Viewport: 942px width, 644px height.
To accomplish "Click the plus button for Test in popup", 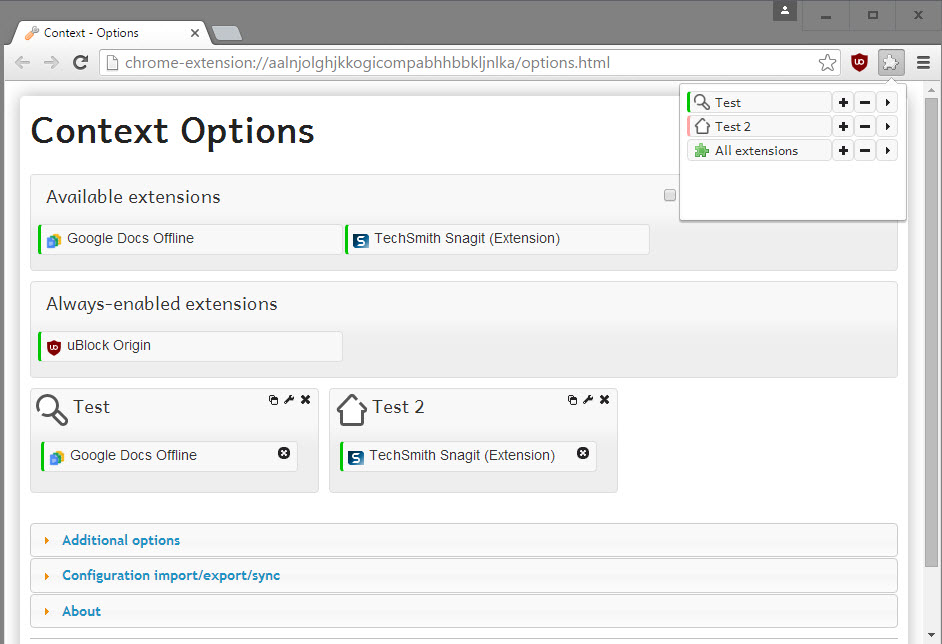I will (x=843, y=103).
